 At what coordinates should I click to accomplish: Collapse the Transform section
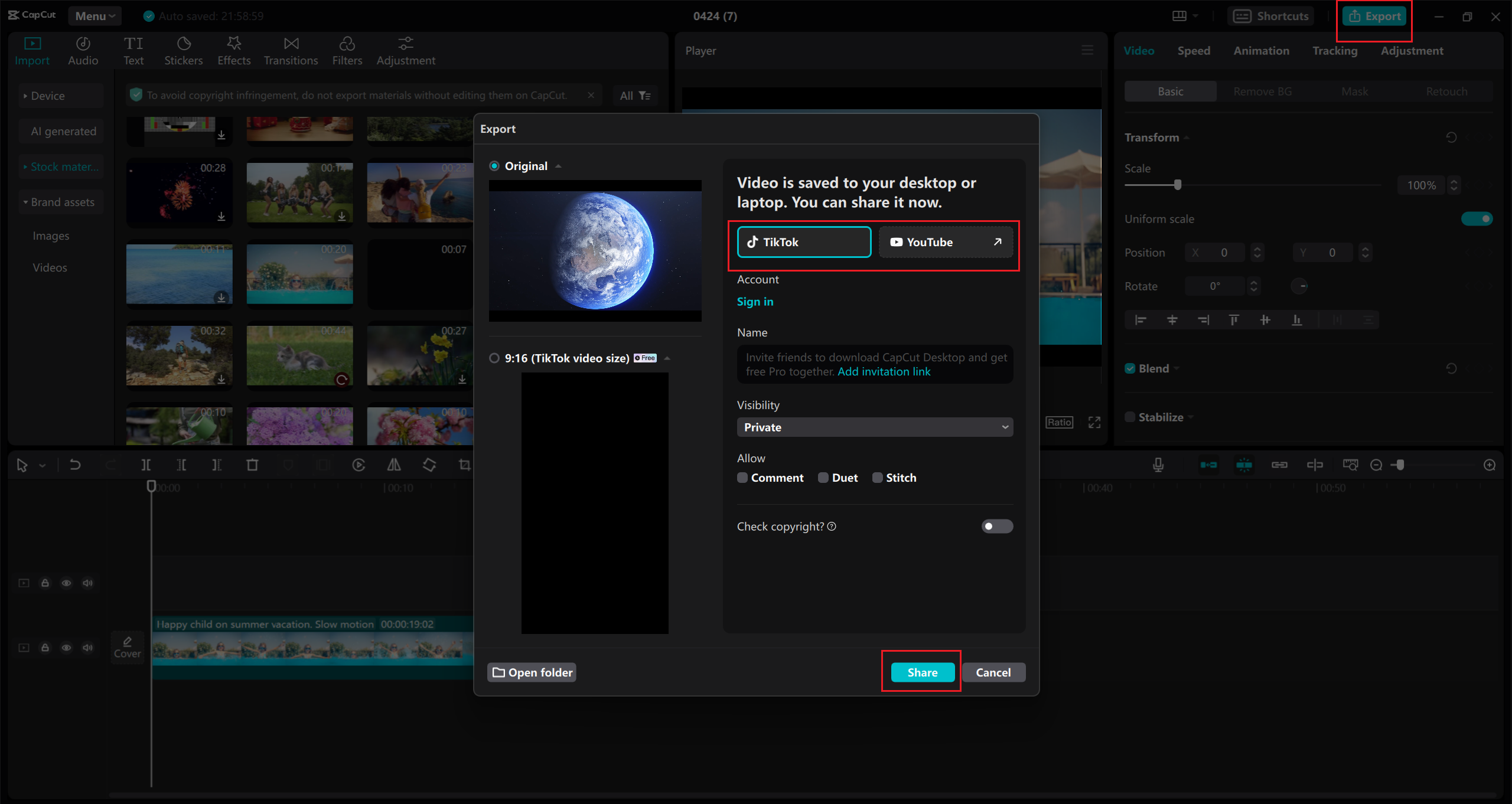coord(1187,137)
